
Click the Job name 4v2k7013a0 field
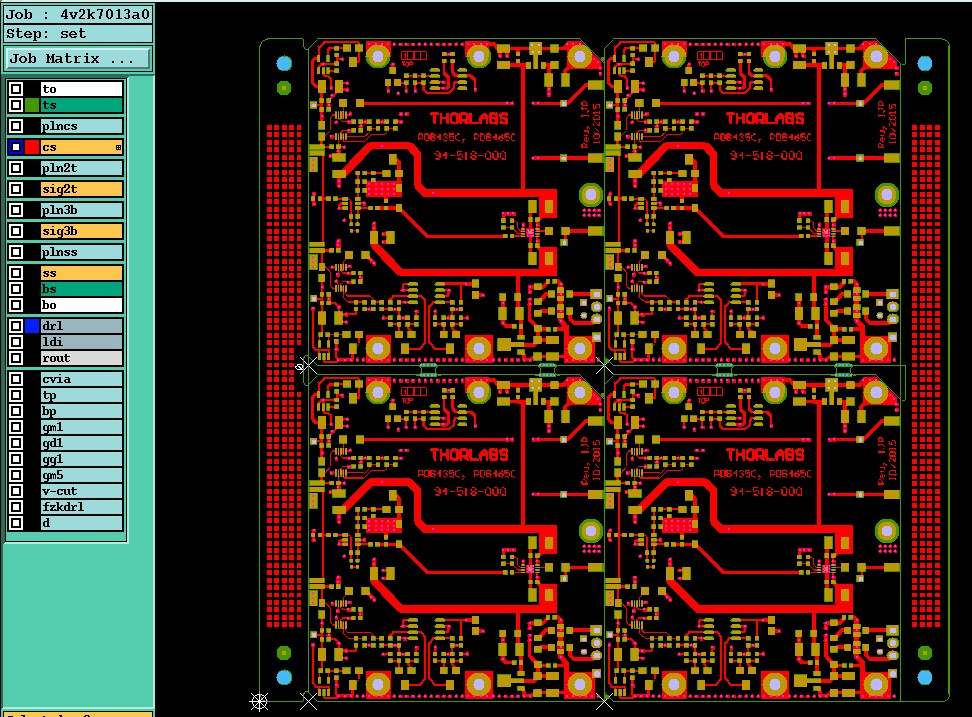(78, 14)
